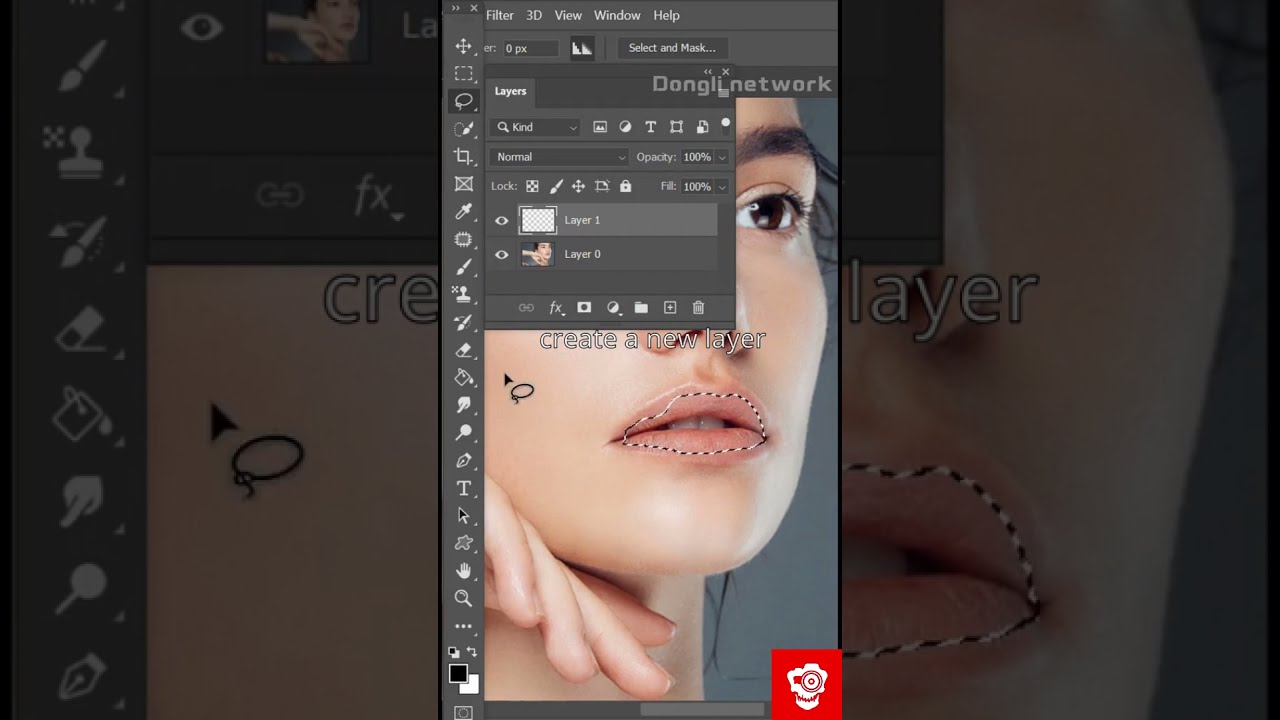Screen dimensions: 1280x720
Task: Select the Spot Healing Brush tool
Action: (x=464, y=239)
